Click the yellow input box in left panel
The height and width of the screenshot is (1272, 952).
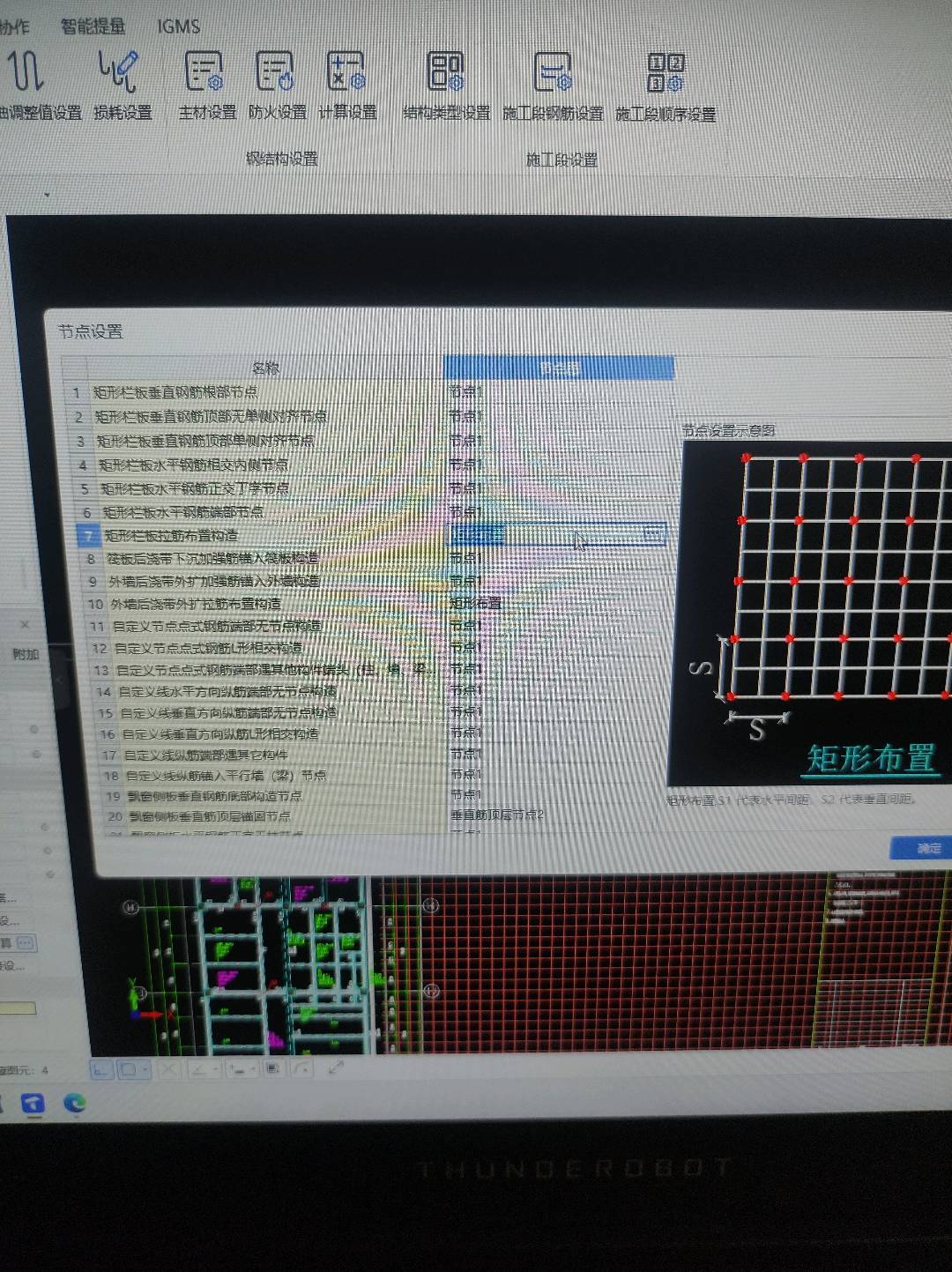(18, 1008)
